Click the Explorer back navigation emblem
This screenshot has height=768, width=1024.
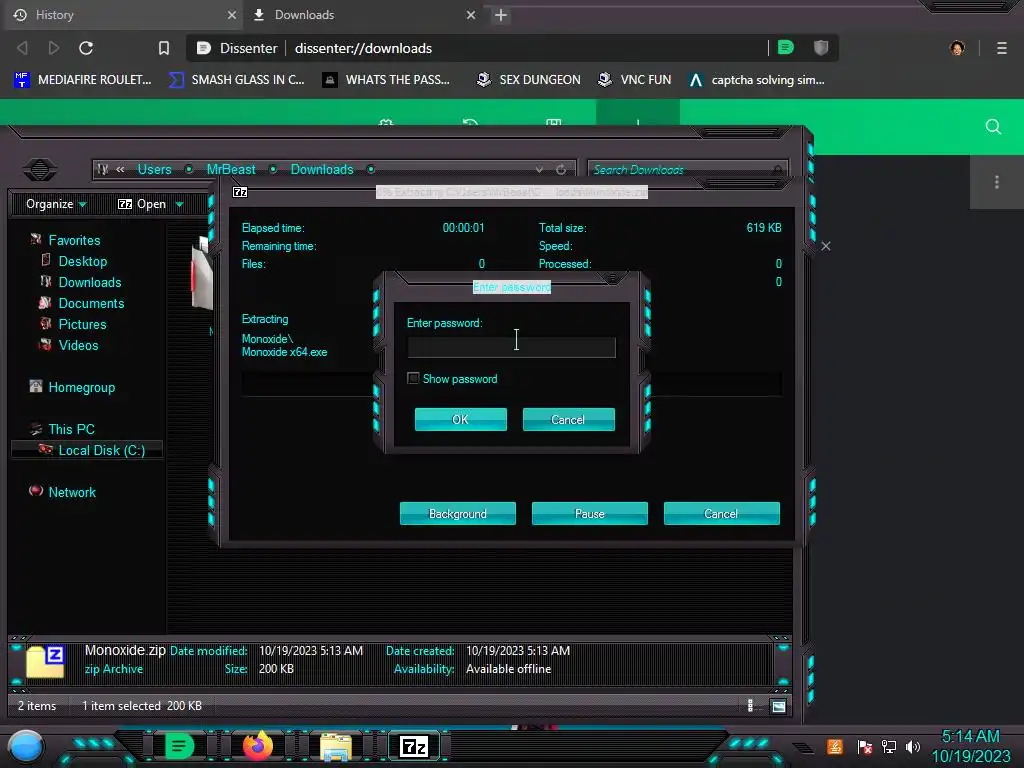pos(40,170)
